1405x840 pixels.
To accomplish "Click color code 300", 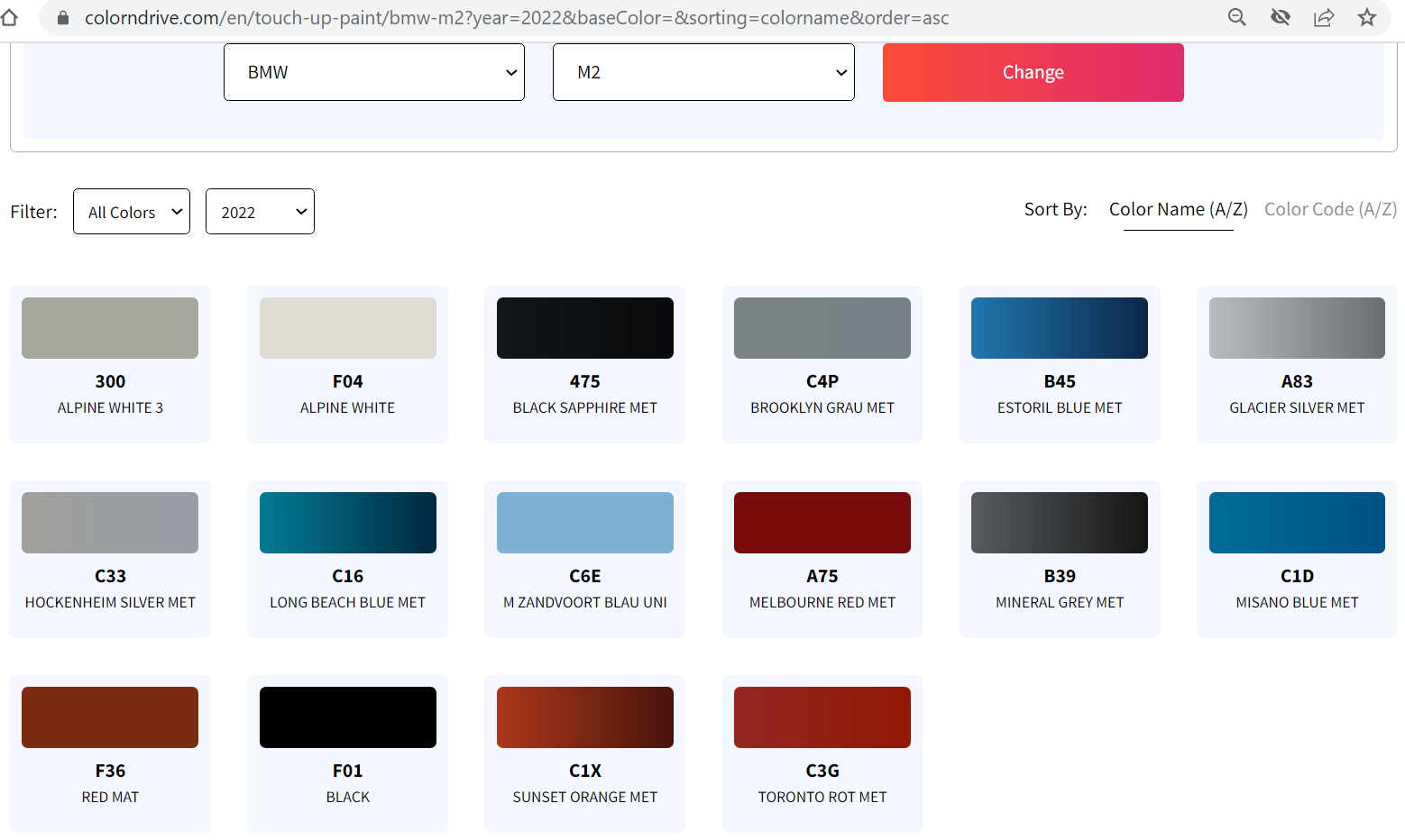I will 110,381.
